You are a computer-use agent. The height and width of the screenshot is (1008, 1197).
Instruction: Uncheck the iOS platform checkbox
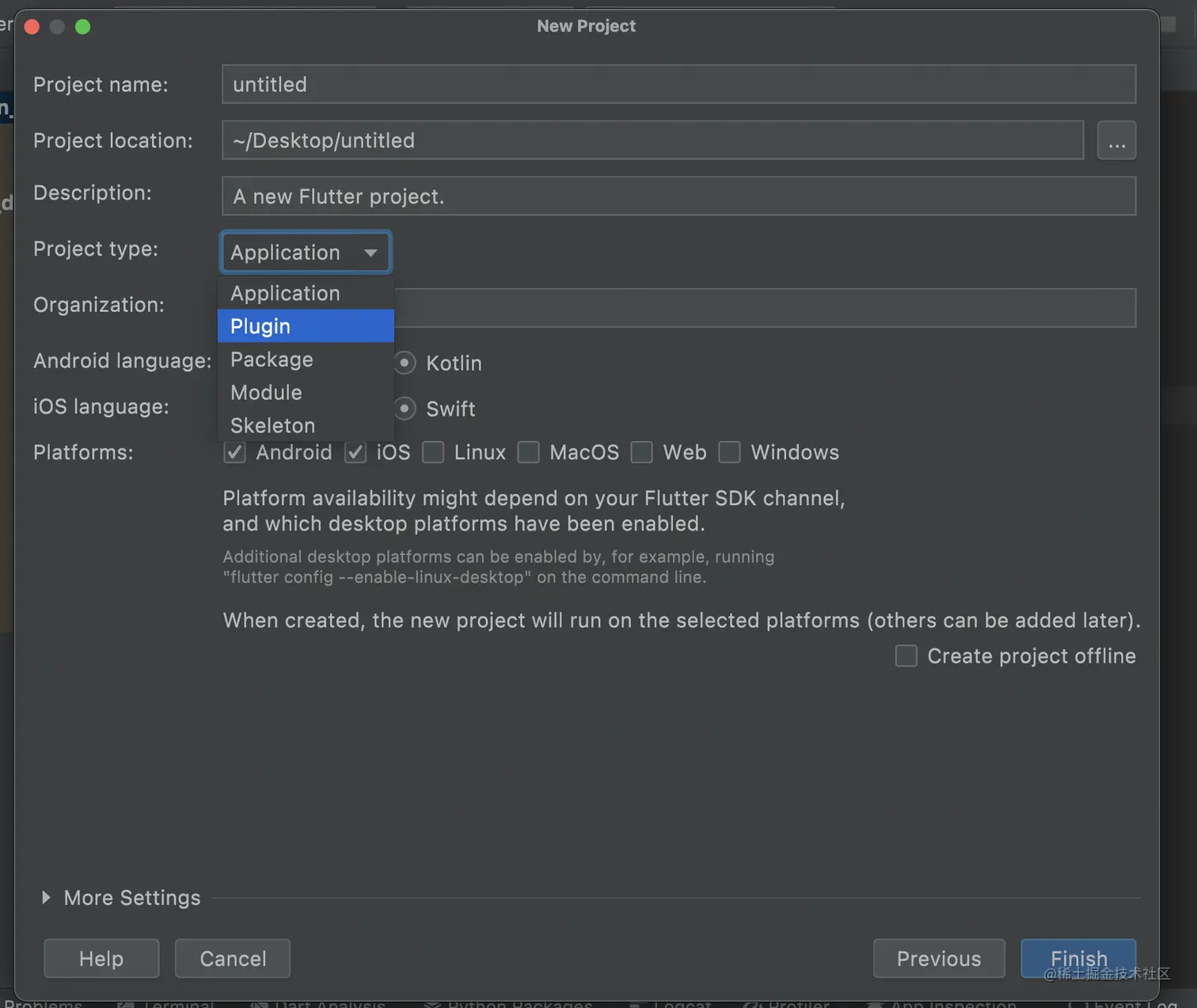pyautogui.click(x=355, y=452)
